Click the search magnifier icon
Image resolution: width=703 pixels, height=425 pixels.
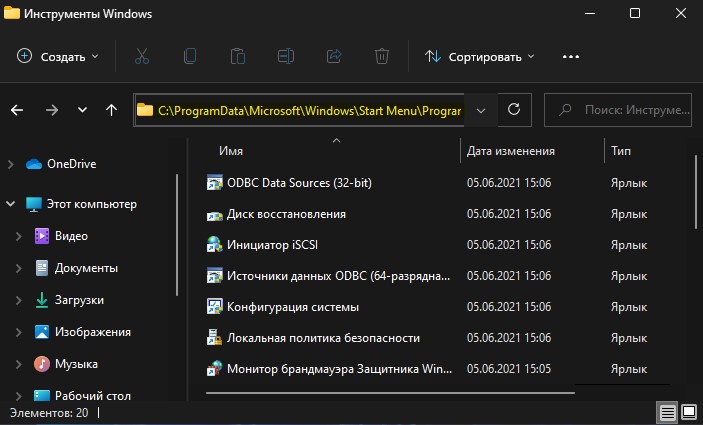click(x=565, y=109)
